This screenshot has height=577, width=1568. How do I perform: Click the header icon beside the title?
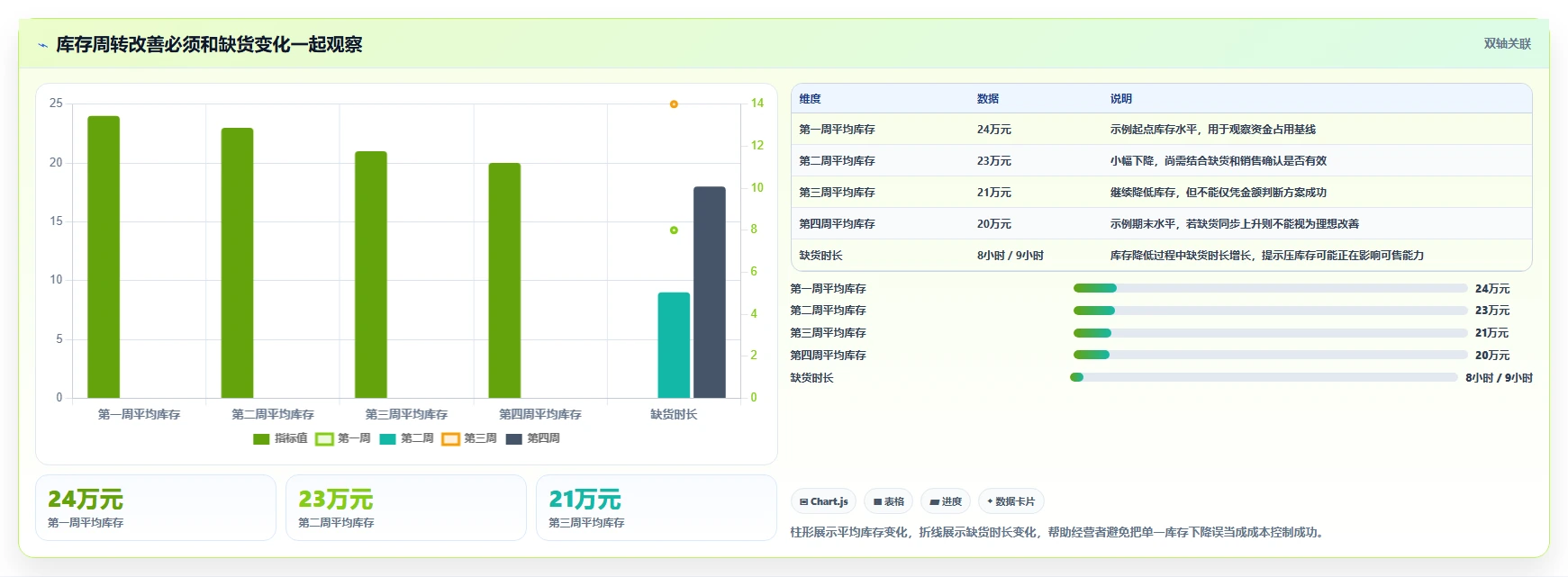coord(42,45)
